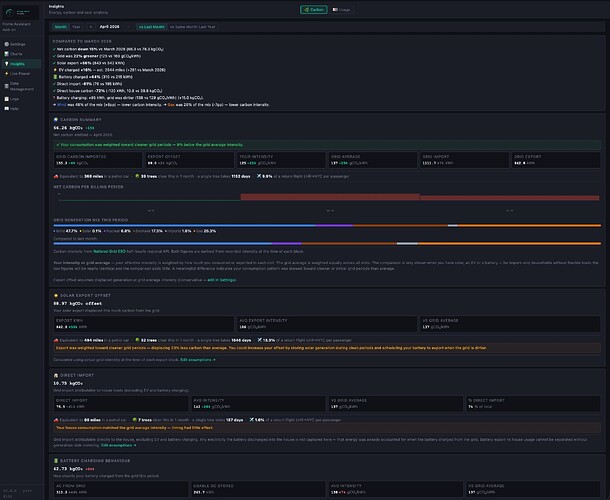Image resolution: width=610 pixels, height=500 pixels.
Task: Open Live Power via the lightning icon
Action: click(x=16, y=73)
